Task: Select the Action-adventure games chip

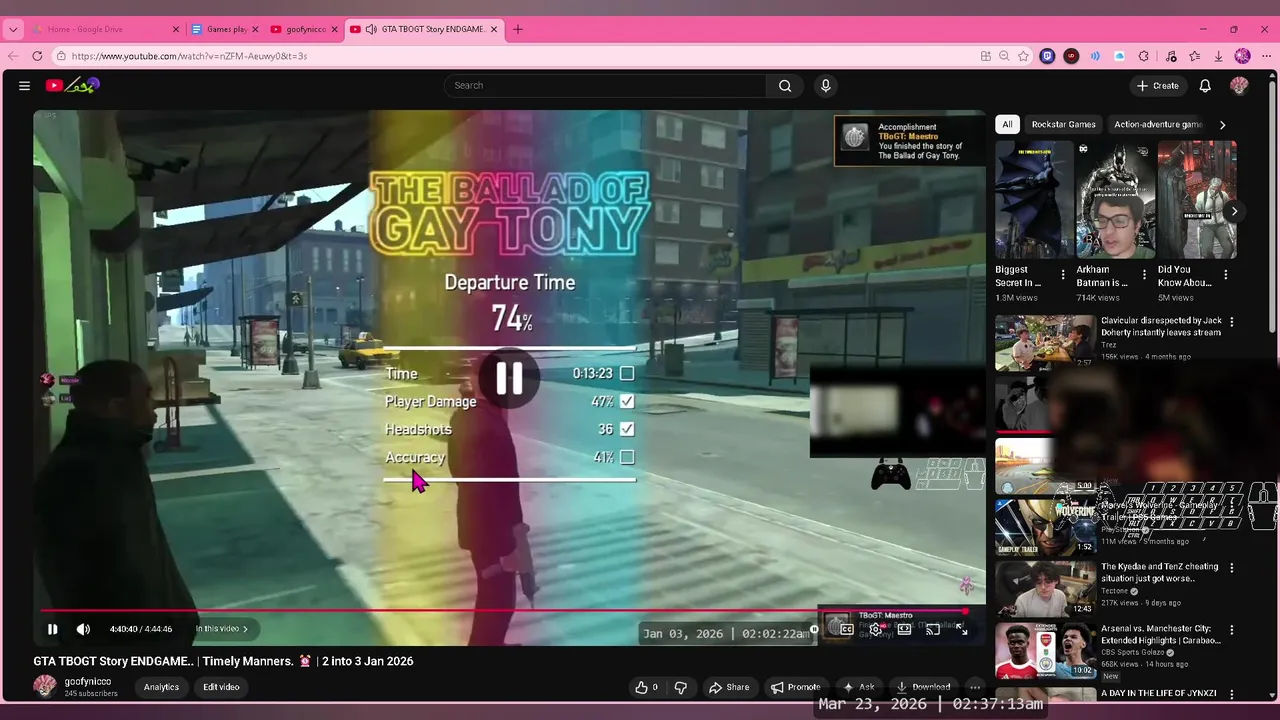Action: coord(1157,125)
